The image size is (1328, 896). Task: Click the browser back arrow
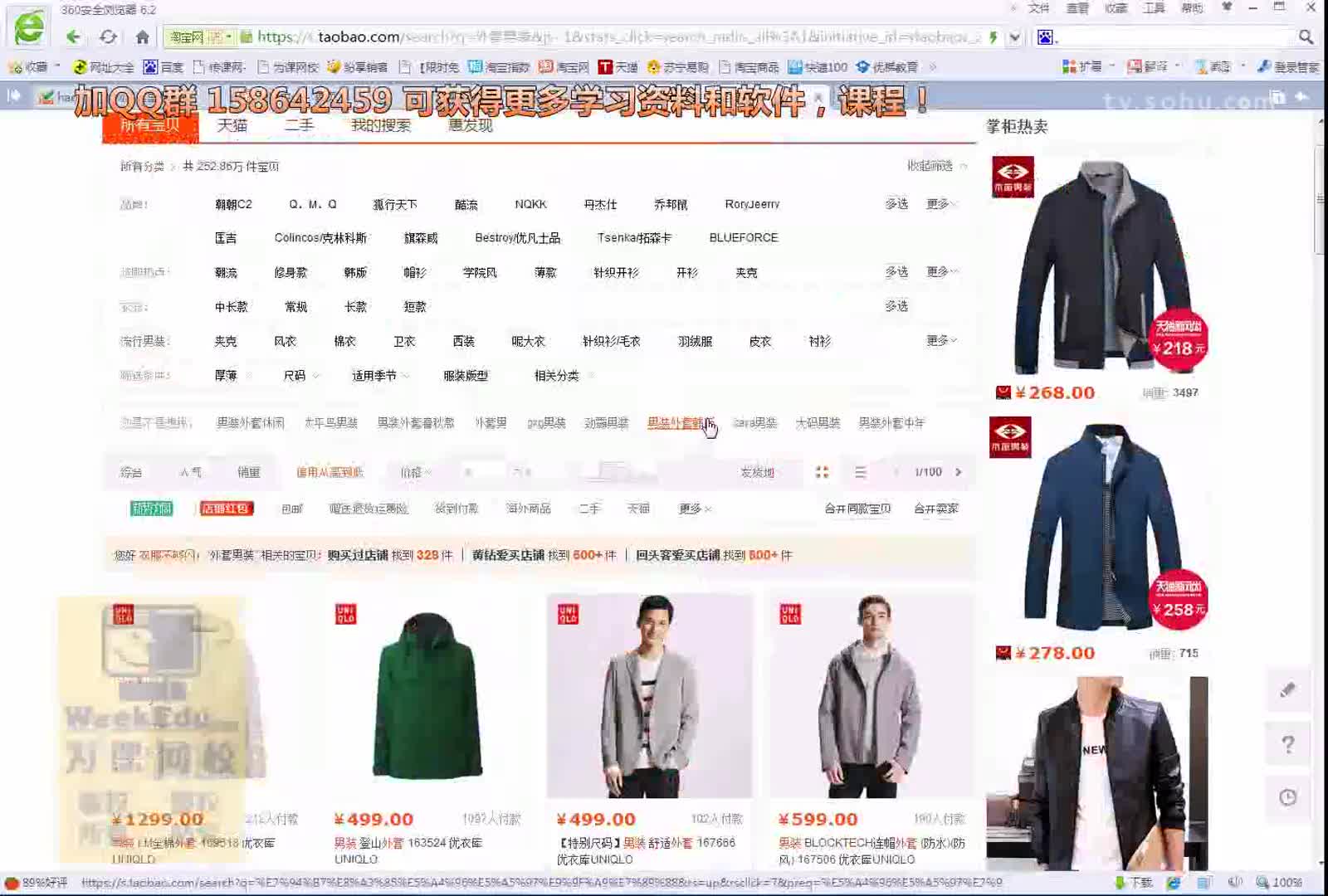73,37
